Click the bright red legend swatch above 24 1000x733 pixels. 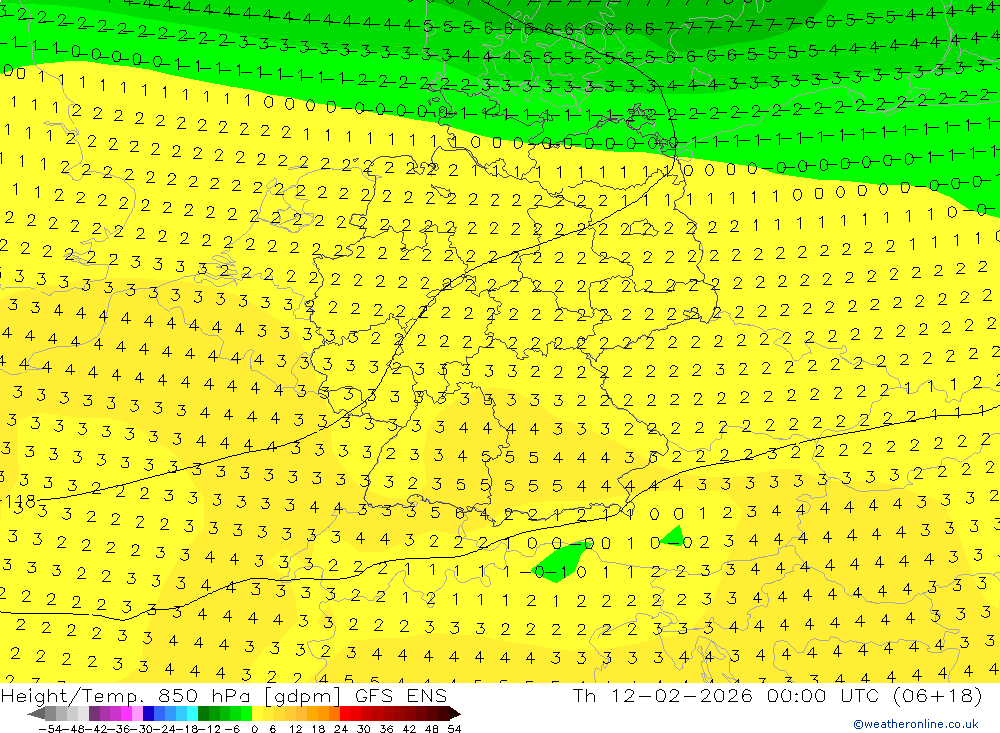click(345, 714)
